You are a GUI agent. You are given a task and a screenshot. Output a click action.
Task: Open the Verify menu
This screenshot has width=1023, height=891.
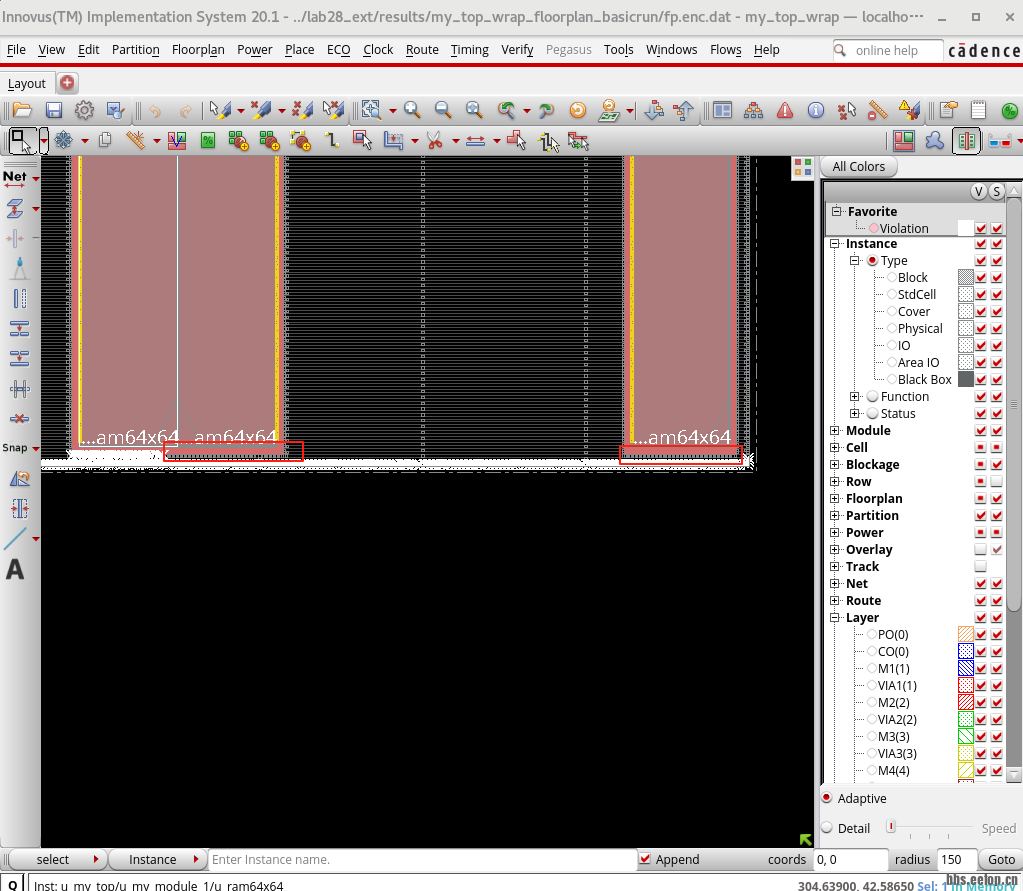517,50
